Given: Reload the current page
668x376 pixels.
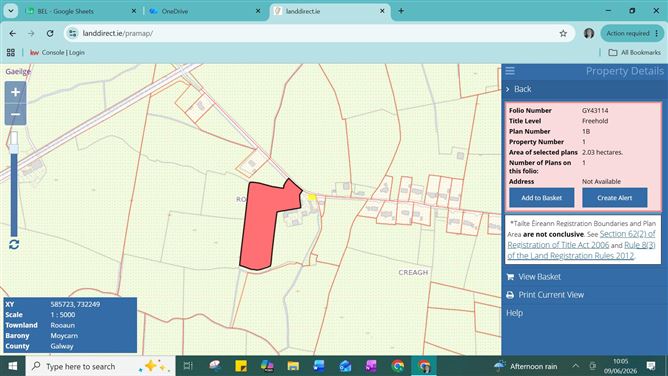Looking at the screenshot, I should (50, 33).
